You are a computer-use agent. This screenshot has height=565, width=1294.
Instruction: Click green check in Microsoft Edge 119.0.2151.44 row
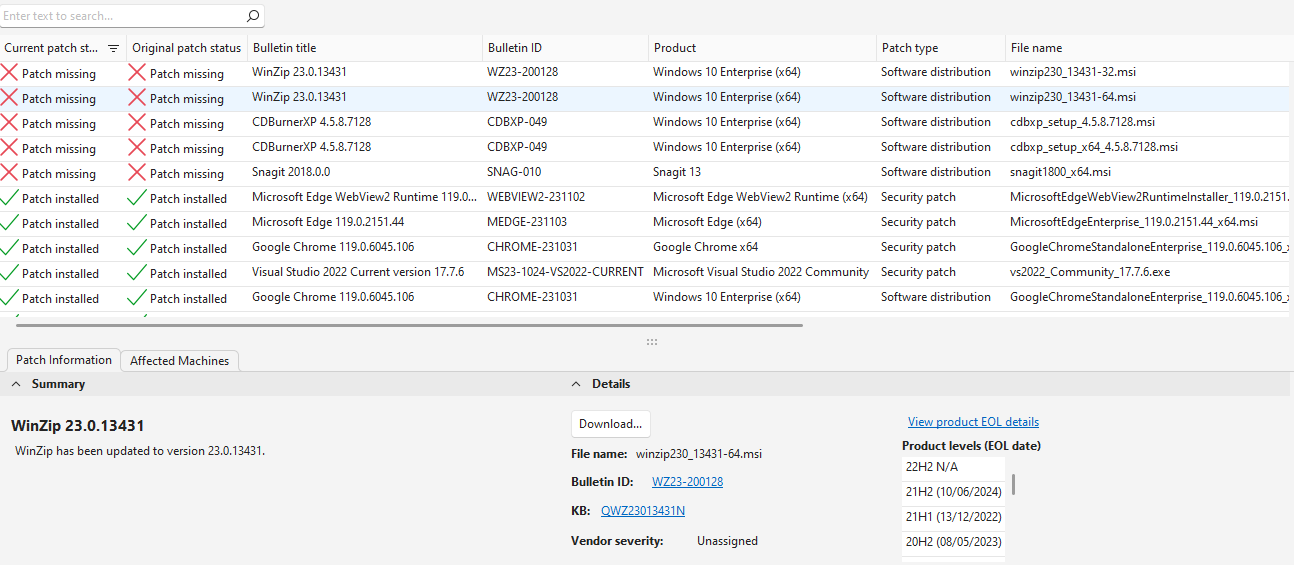click(x=10, y=222)
